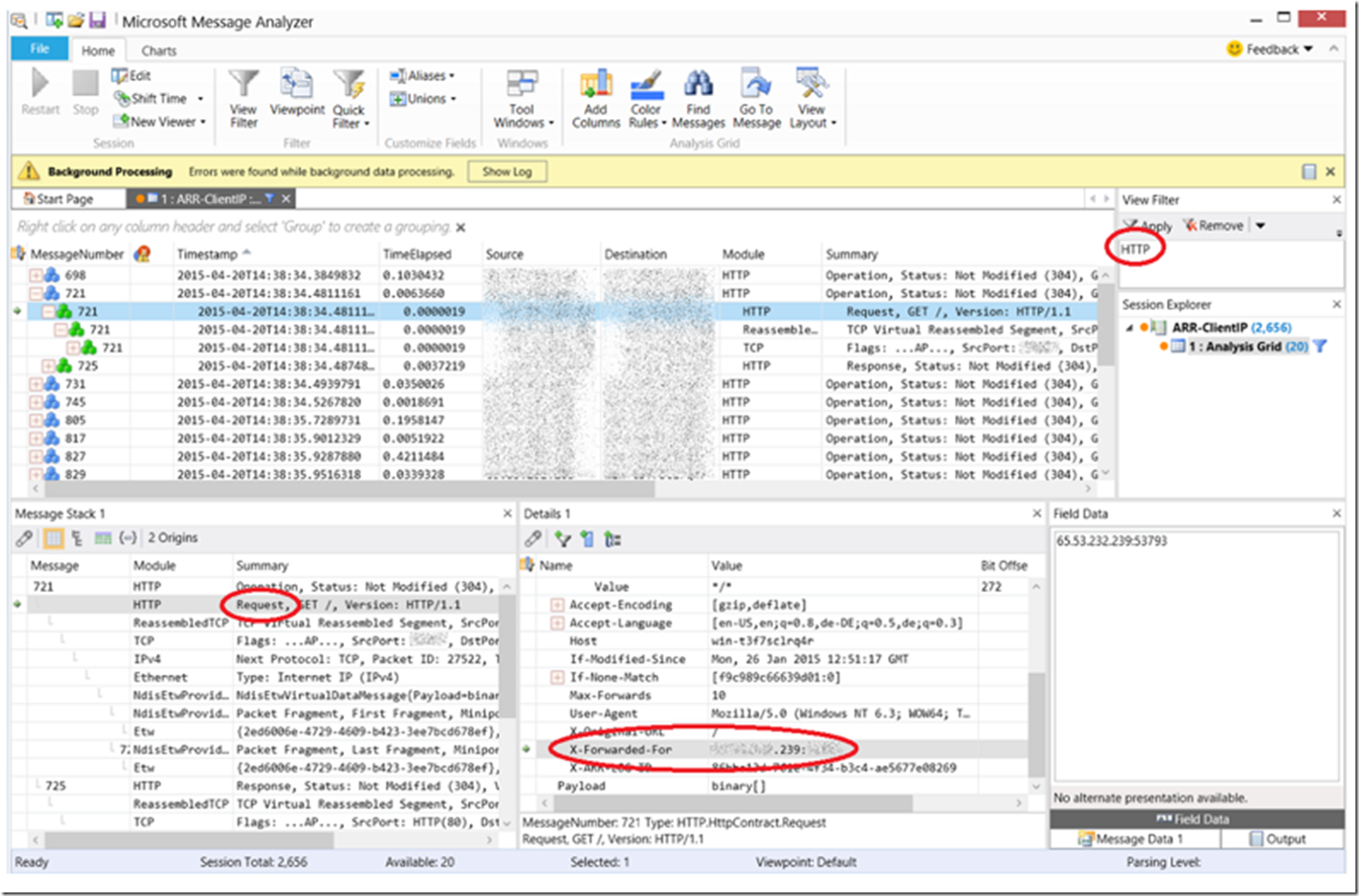Open the New Viewer dropdown
This screenshot has width=1359, height=896.
click(203, 122)
